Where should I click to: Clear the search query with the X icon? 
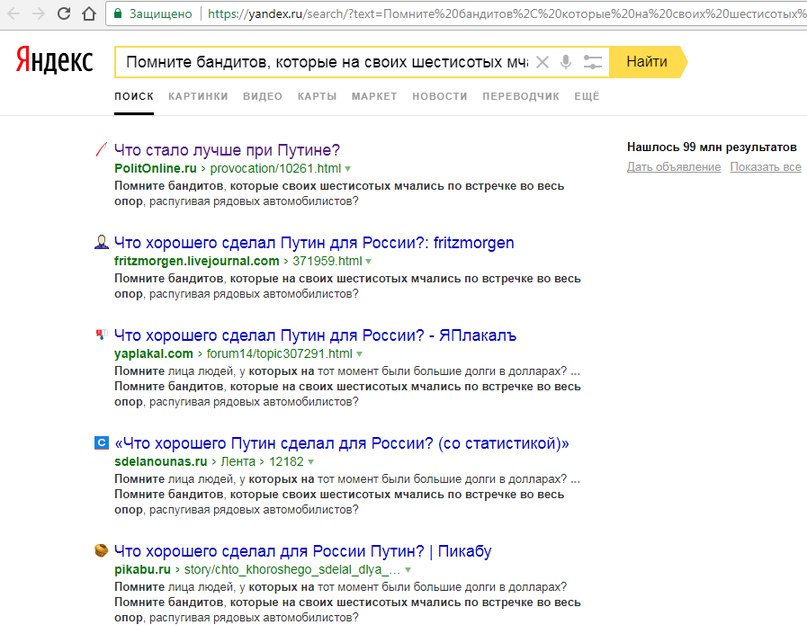(x=542, y=62)
